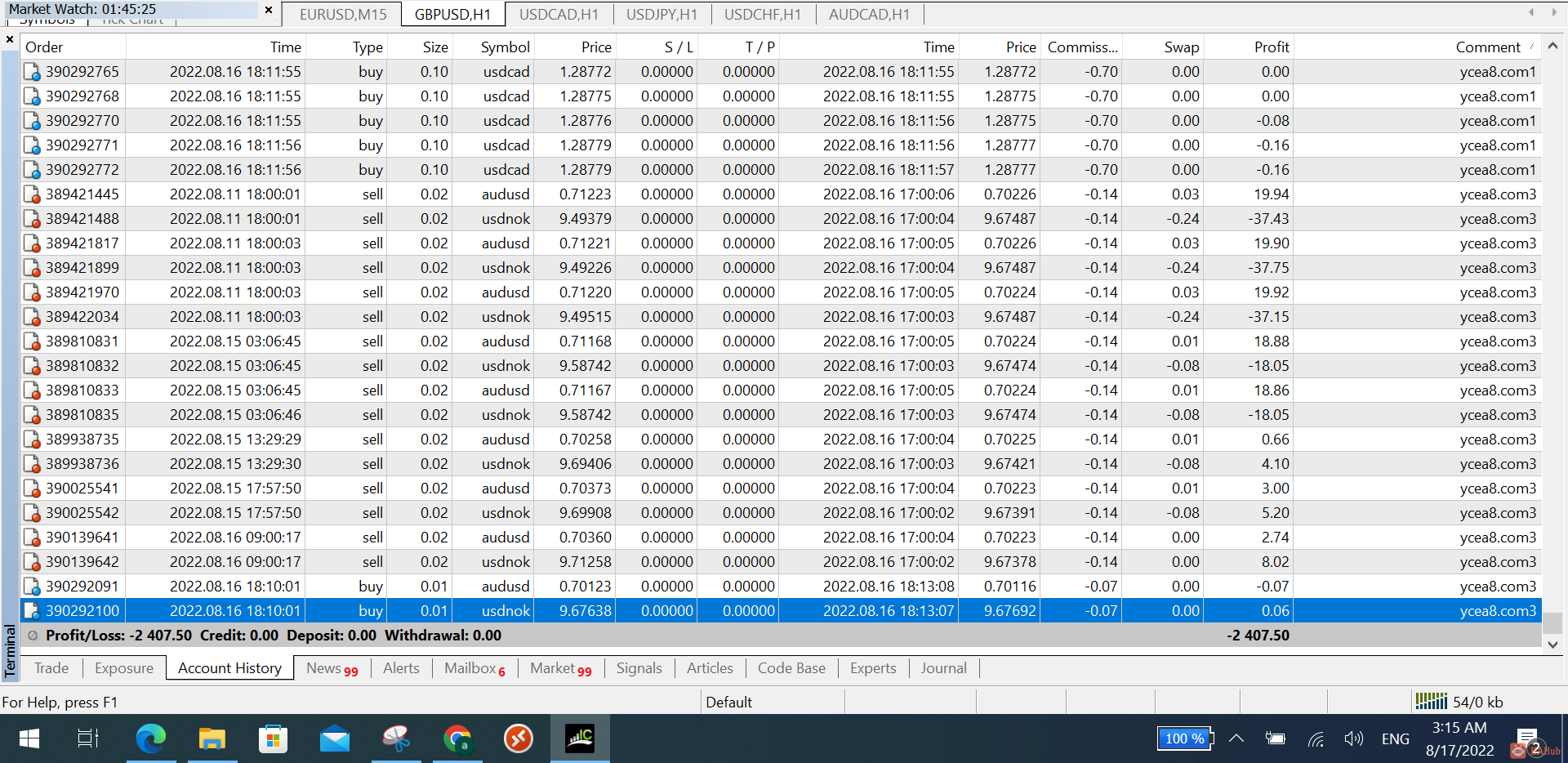Screen dimensions: 1568x763
Task: Open the Exposure tab
Action: [x=124, y=668]
